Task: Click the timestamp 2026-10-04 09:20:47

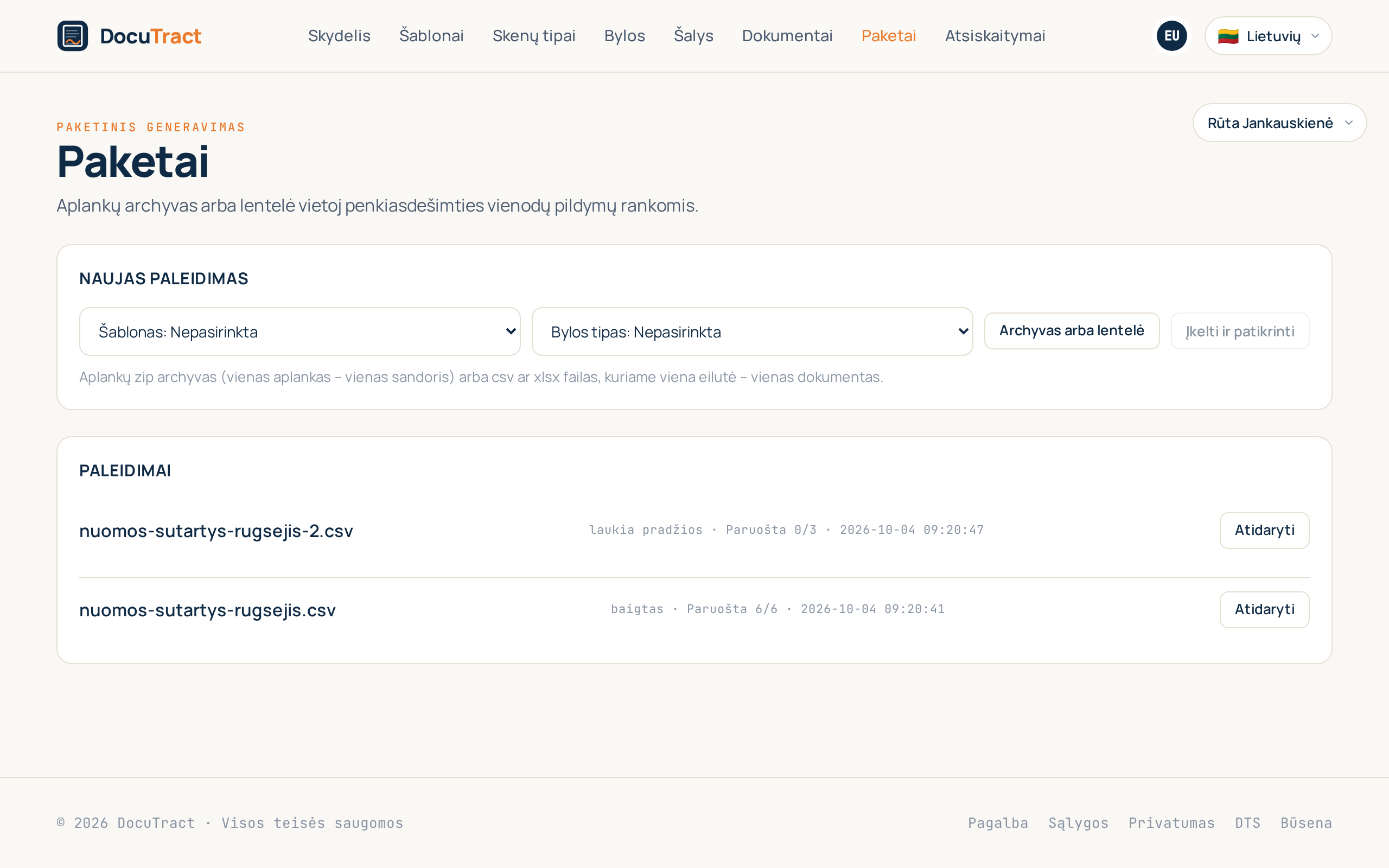Action: [912, 530]
